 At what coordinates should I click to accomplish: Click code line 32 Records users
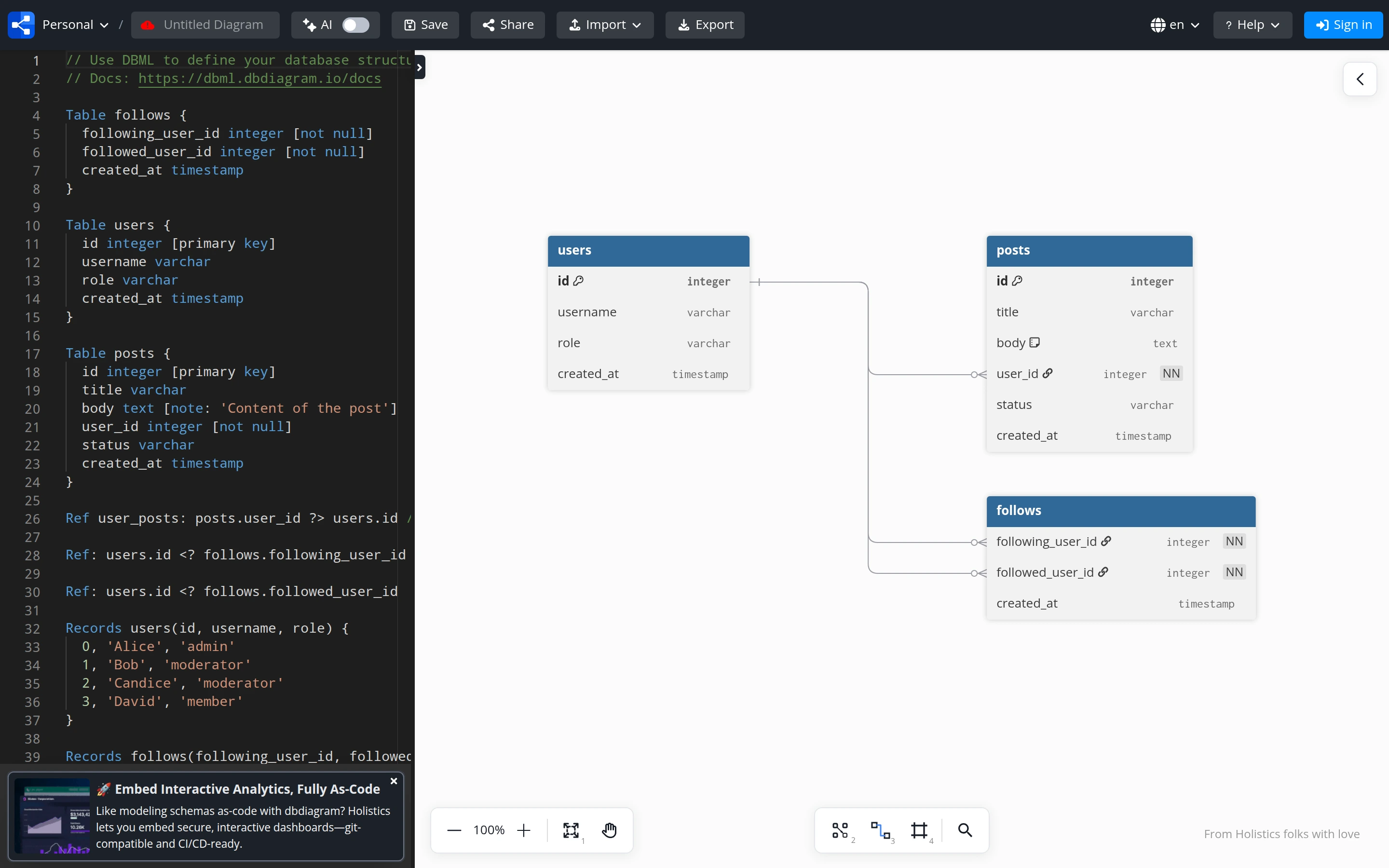coord(206,628)
